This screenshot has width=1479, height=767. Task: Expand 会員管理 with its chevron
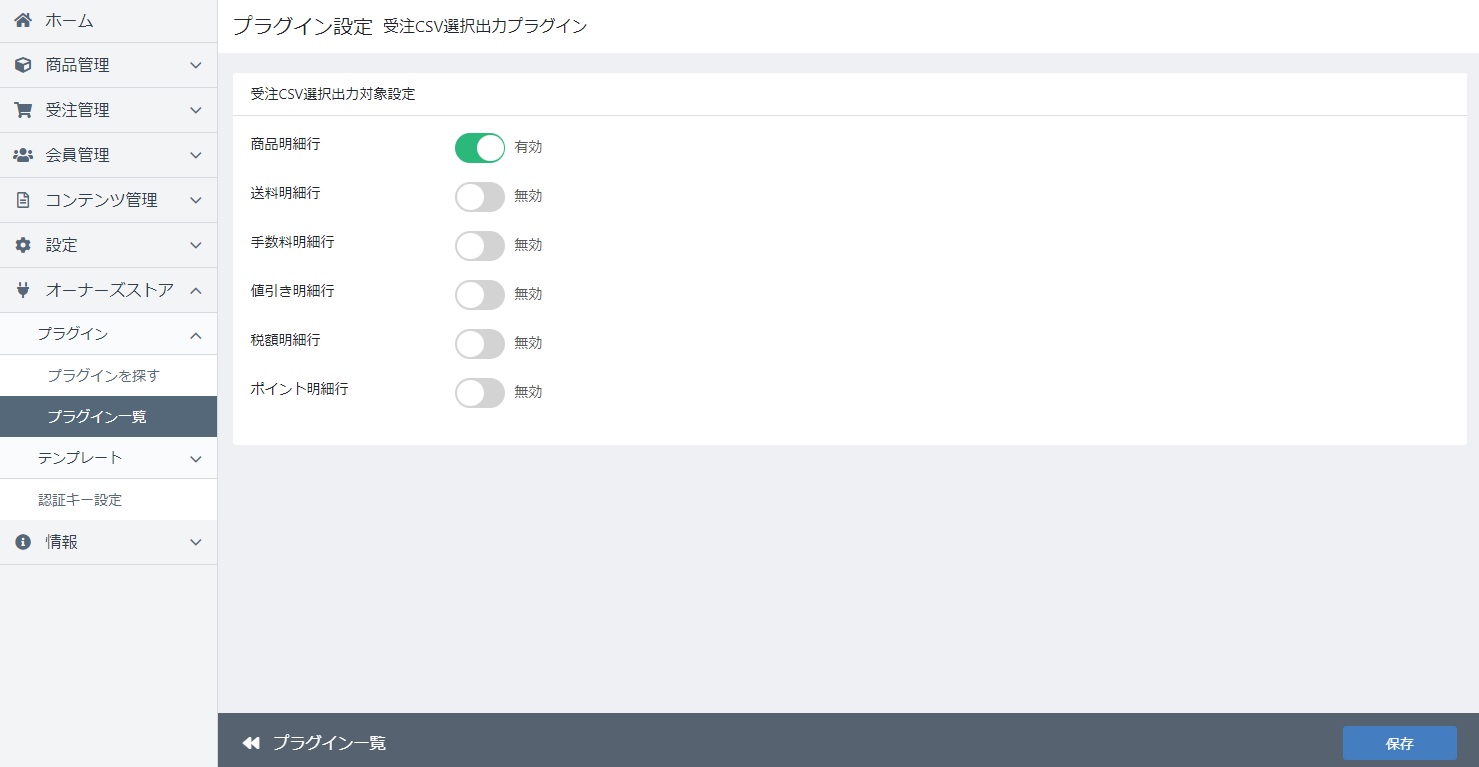[x=196, y=155]
